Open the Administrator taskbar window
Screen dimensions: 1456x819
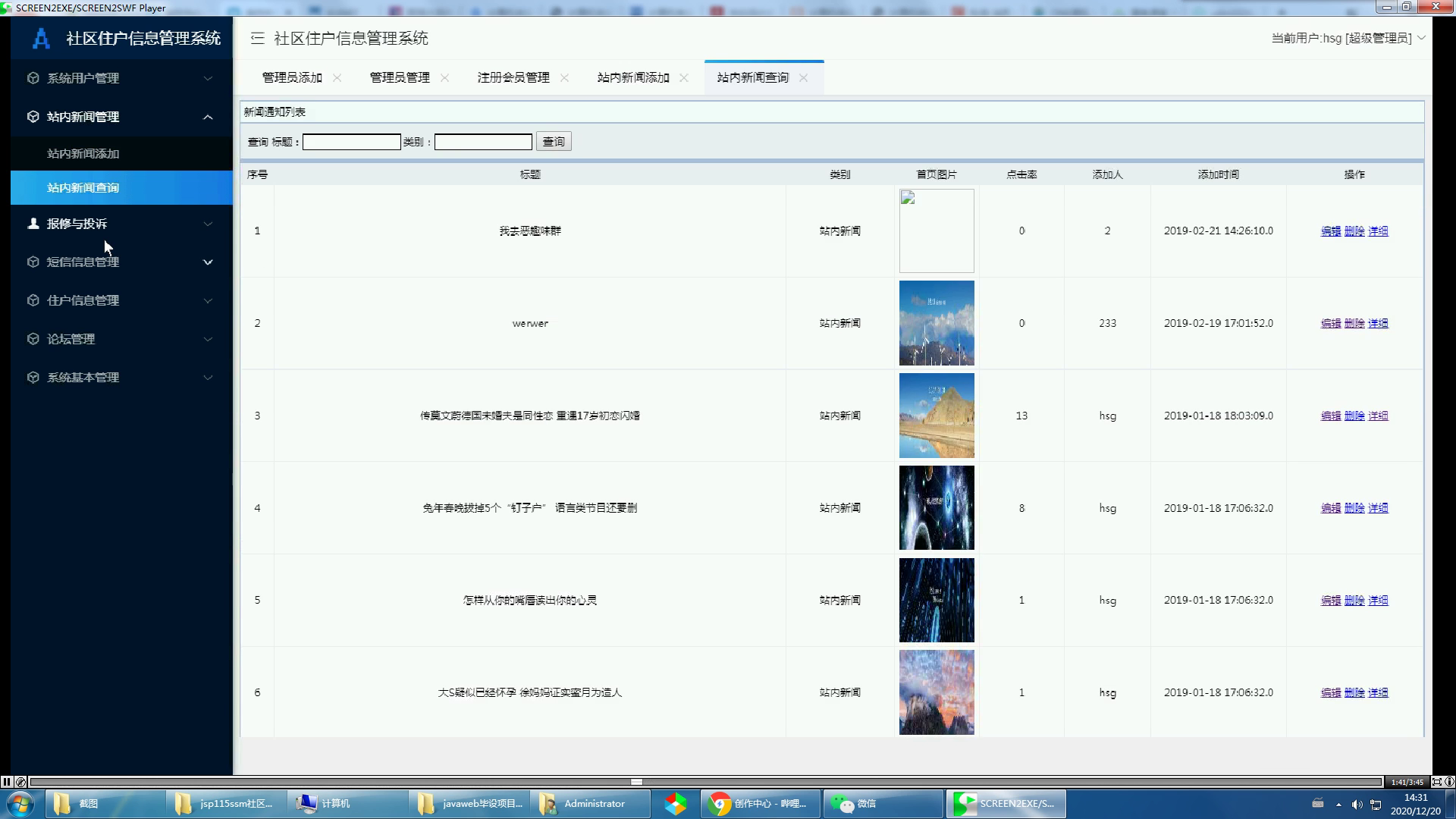click(x=590, y=804)
